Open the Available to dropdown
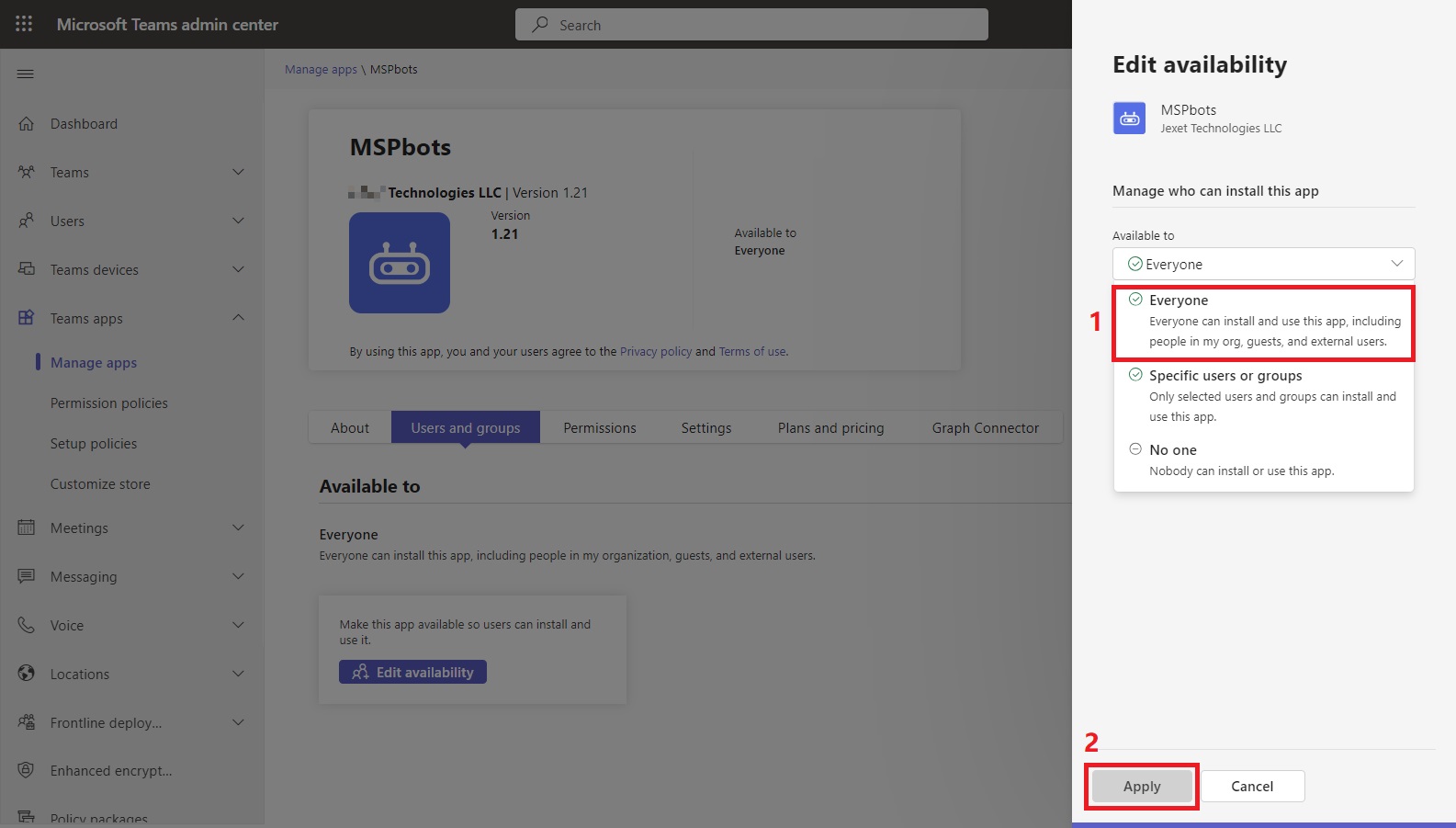Screen dimensions: 1456x828 click(x=1263, y=264)
